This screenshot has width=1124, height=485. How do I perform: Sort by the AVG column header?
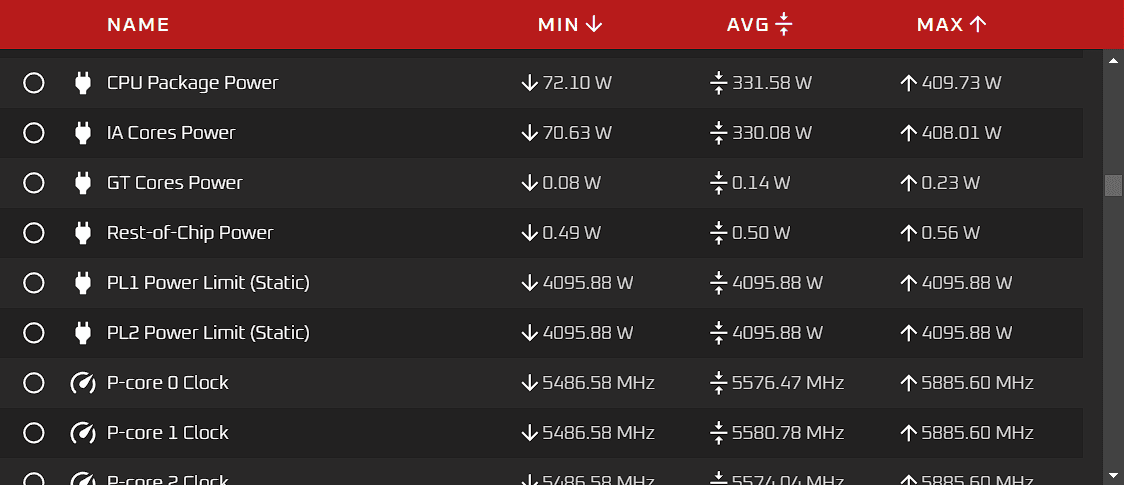(x=759, y=24)
